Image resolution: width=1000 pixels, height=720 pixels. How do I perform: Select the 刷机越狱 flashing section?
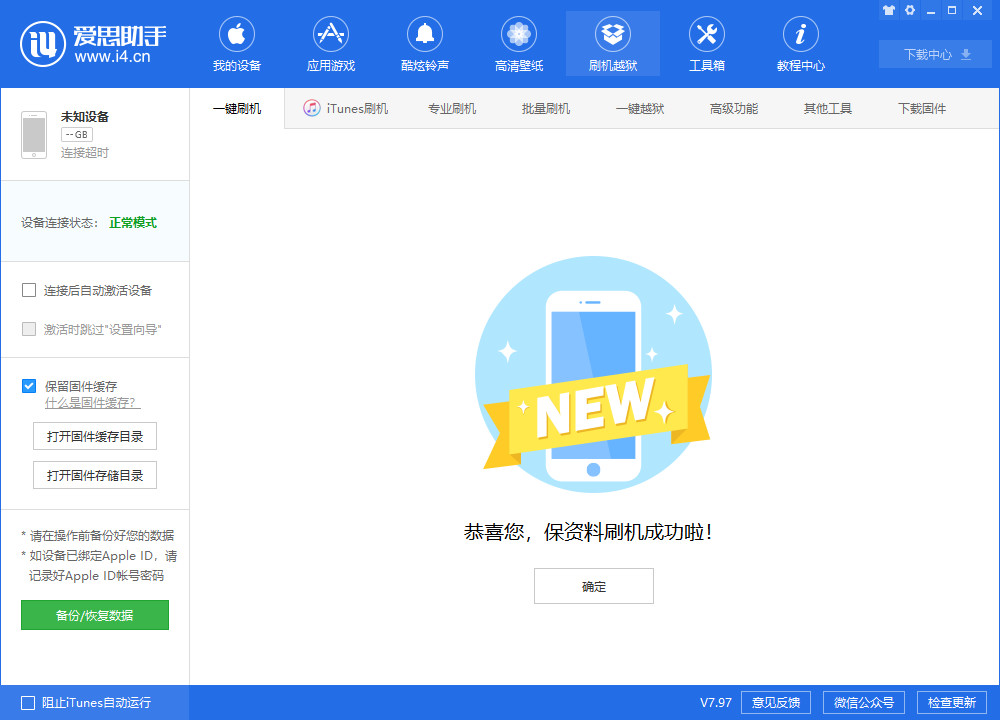point(612,43)
